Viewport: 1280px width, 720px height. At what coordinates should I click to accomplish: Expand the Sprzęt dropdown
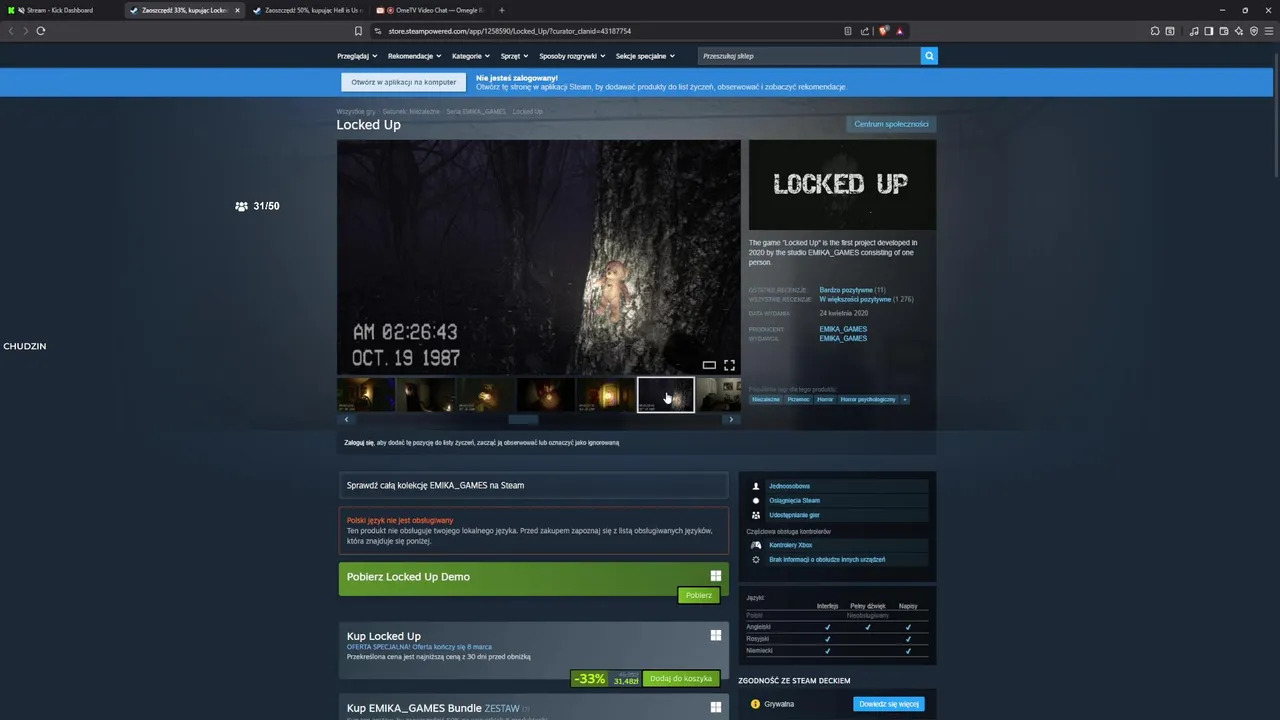(514, 56)
